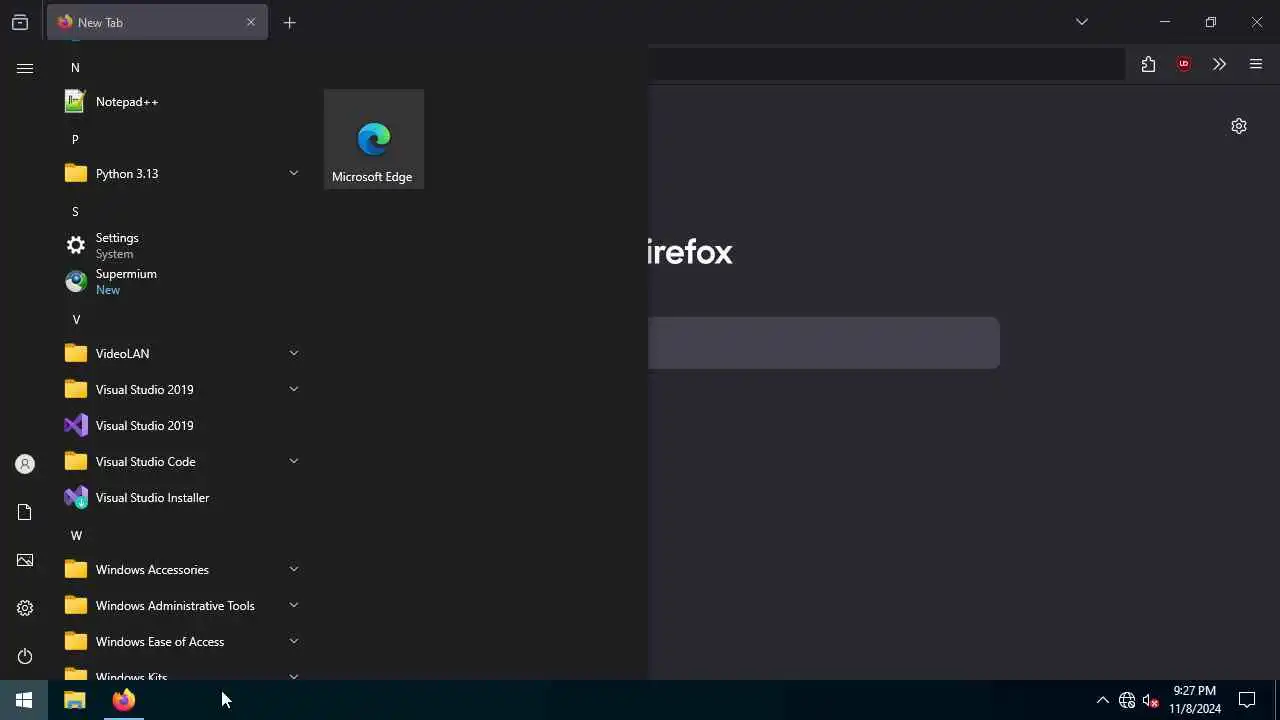1280x720 pixels.
Task: Show hidden system tray icons
Action: (1102, 700)
